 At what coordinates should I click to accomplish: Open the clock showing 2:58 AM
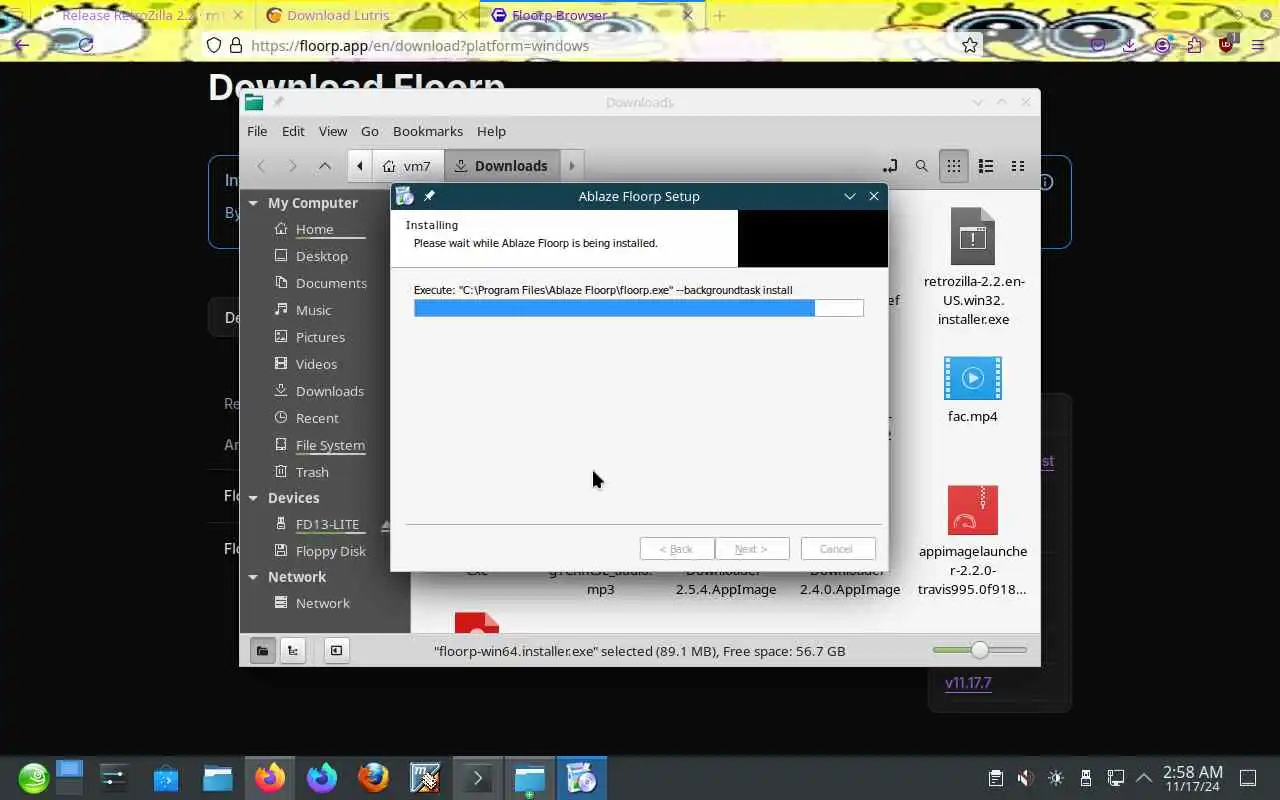(1192, 778)
